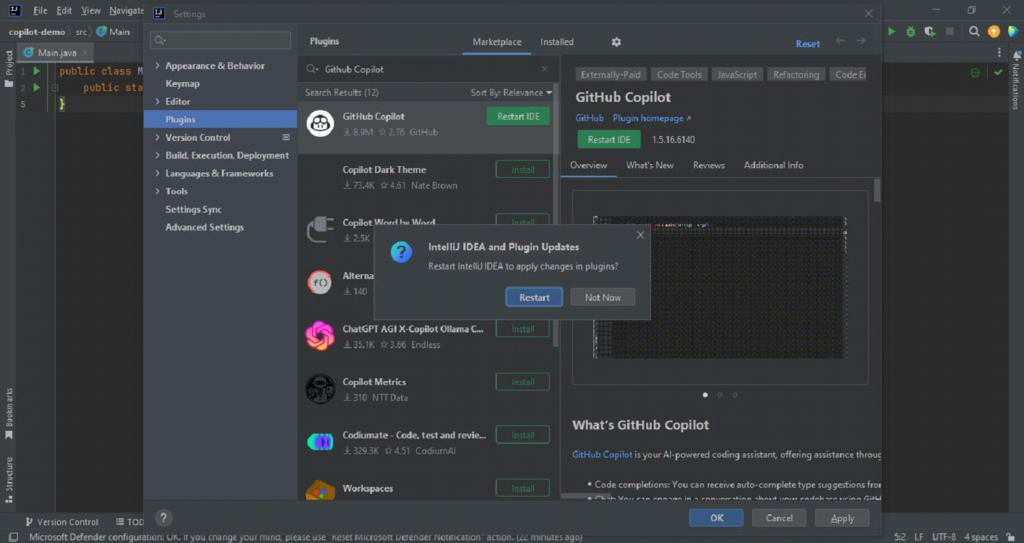The image size is (1024, 543).
Task: Switch to the Marketplace tab
Action: (x=497, y=42)
